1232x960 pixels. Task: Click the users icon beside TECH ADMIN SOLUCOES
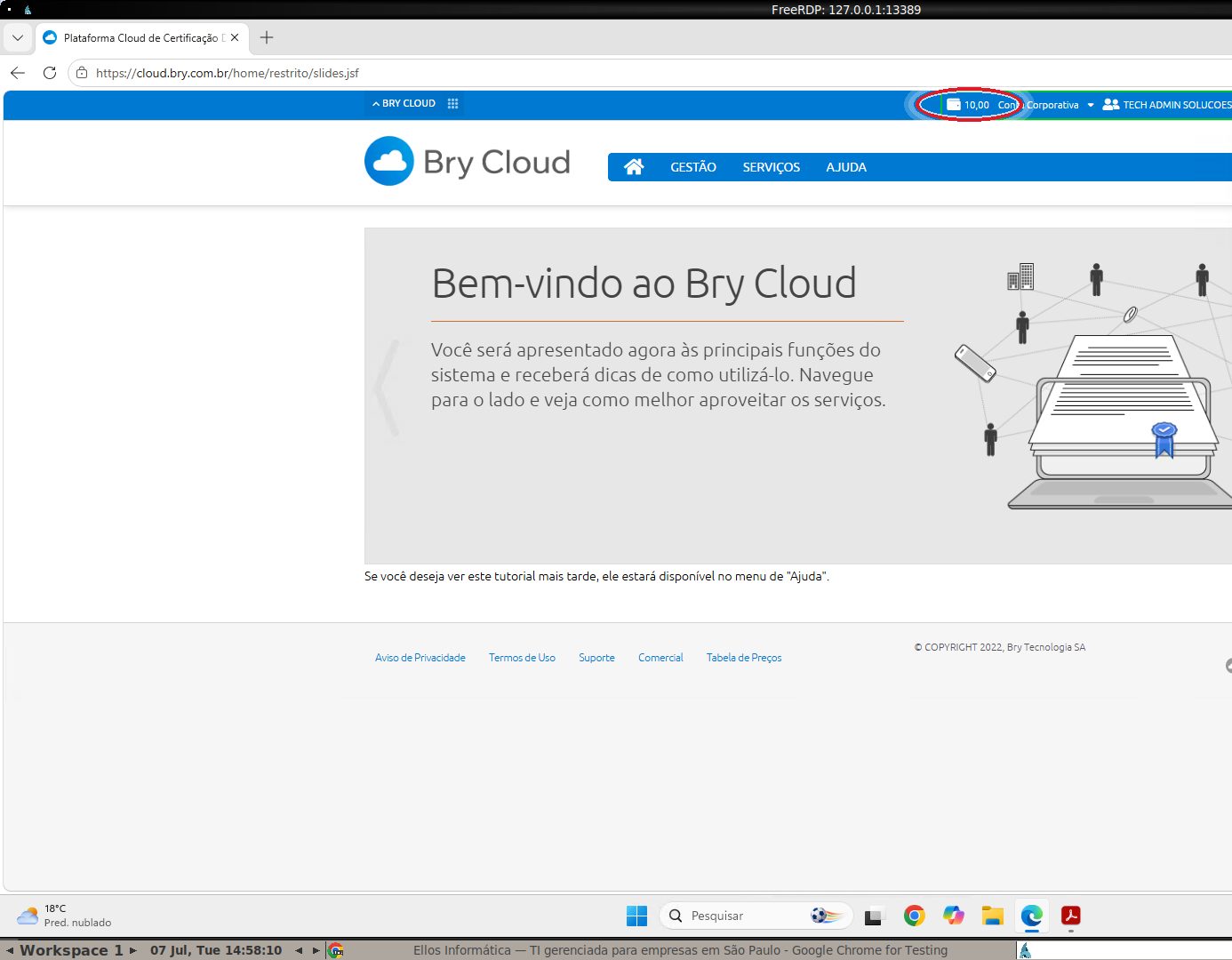1110,104
